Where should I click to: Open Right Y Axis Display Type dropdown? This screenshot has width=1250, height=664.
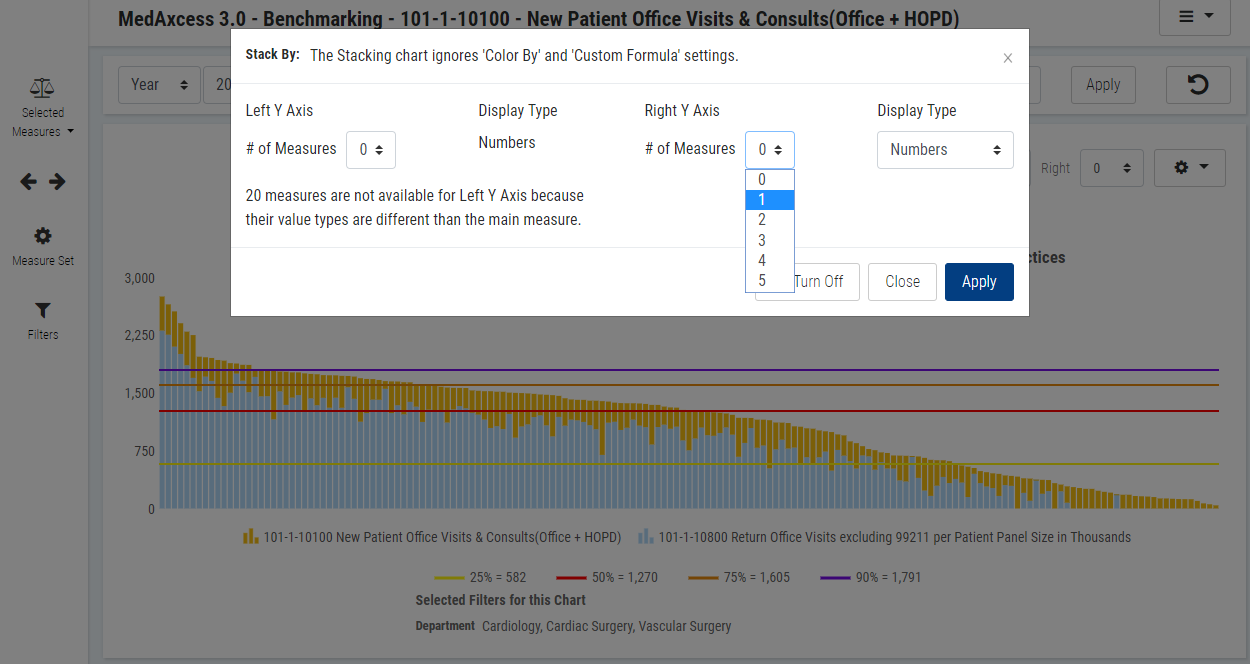(945, 150)
